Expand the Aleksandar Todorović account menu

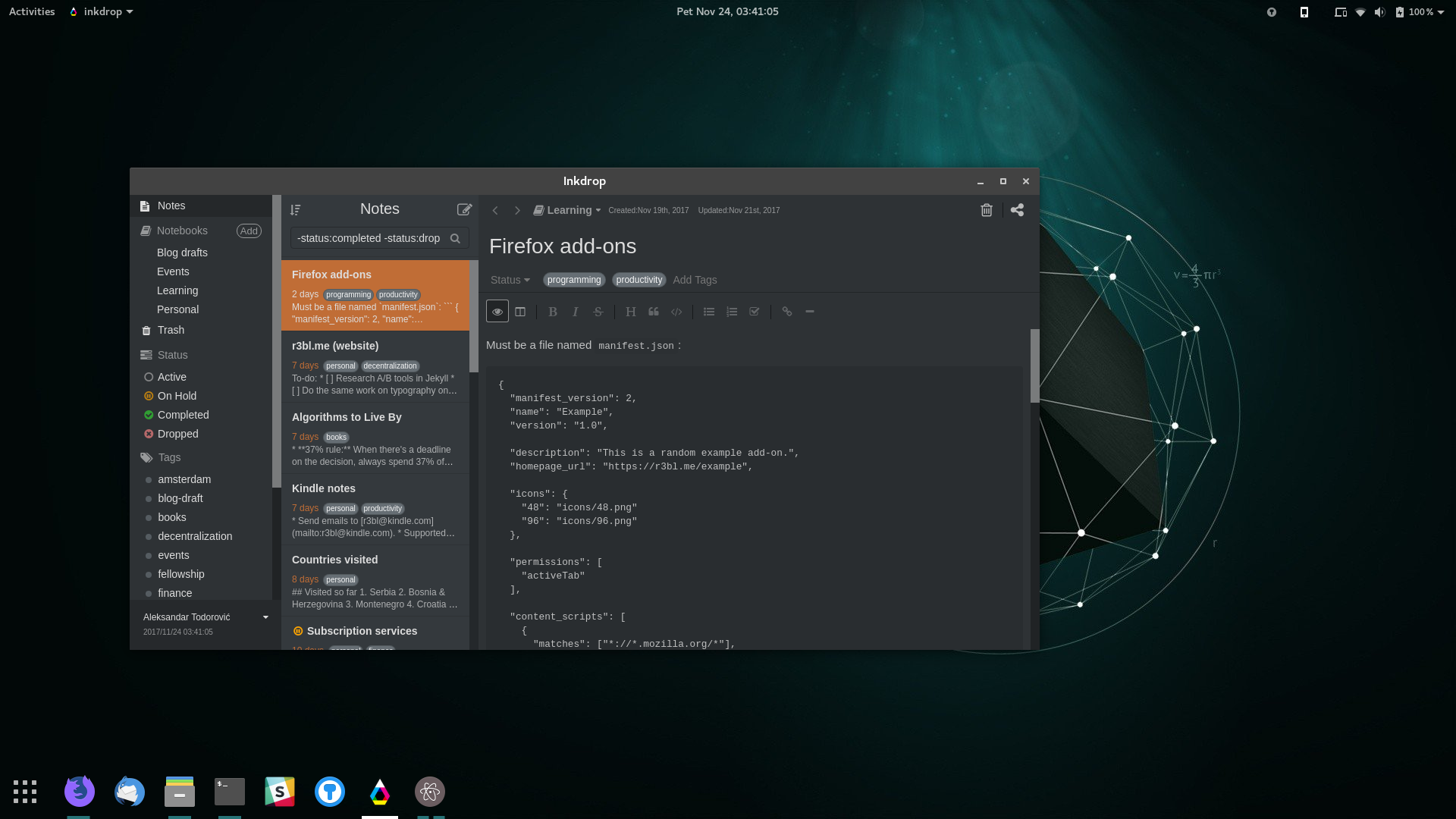(x=265, y=617)
